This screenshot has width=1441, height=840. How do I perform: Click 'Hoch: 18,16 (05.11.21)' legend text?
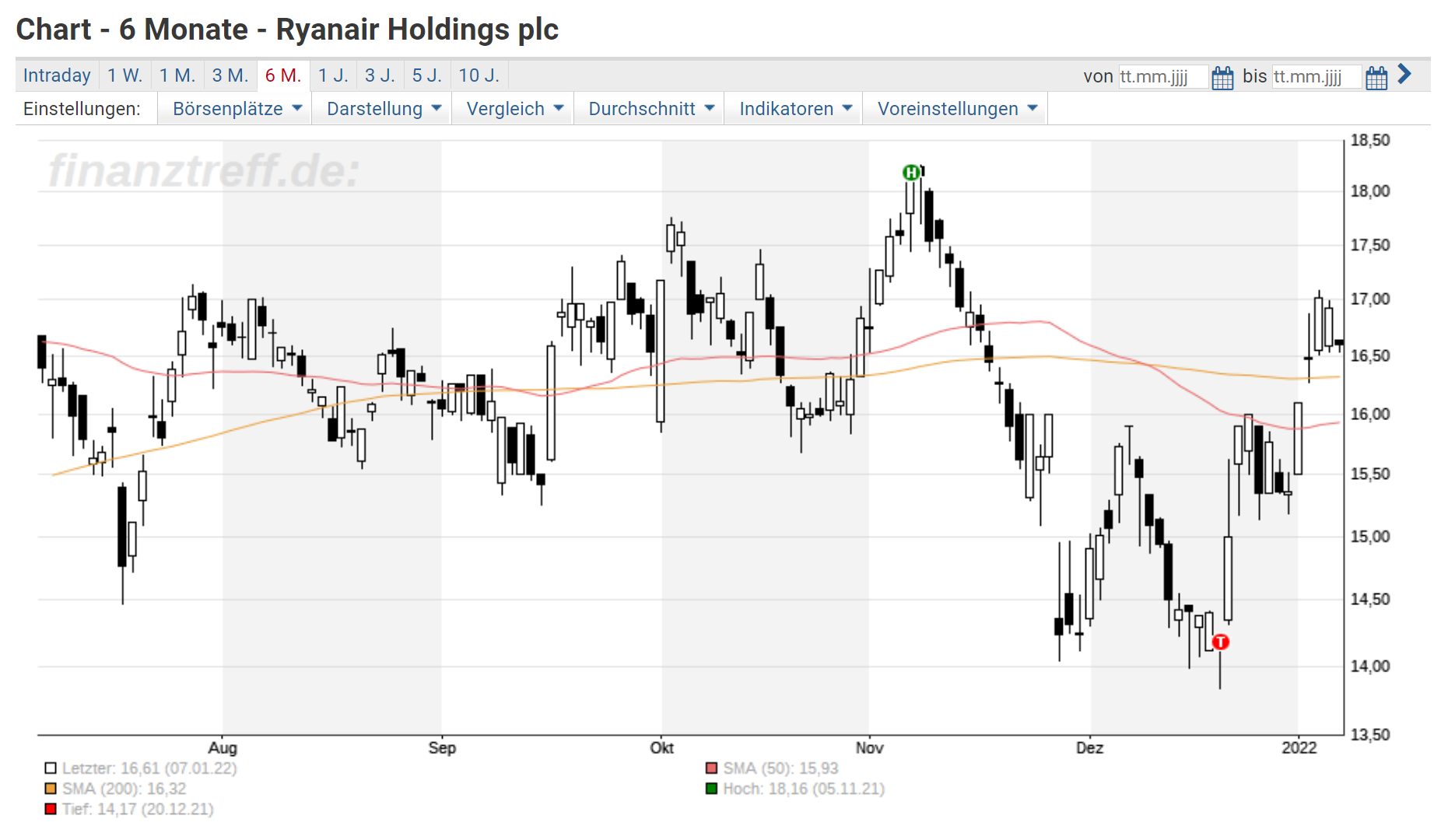[804, 789]
